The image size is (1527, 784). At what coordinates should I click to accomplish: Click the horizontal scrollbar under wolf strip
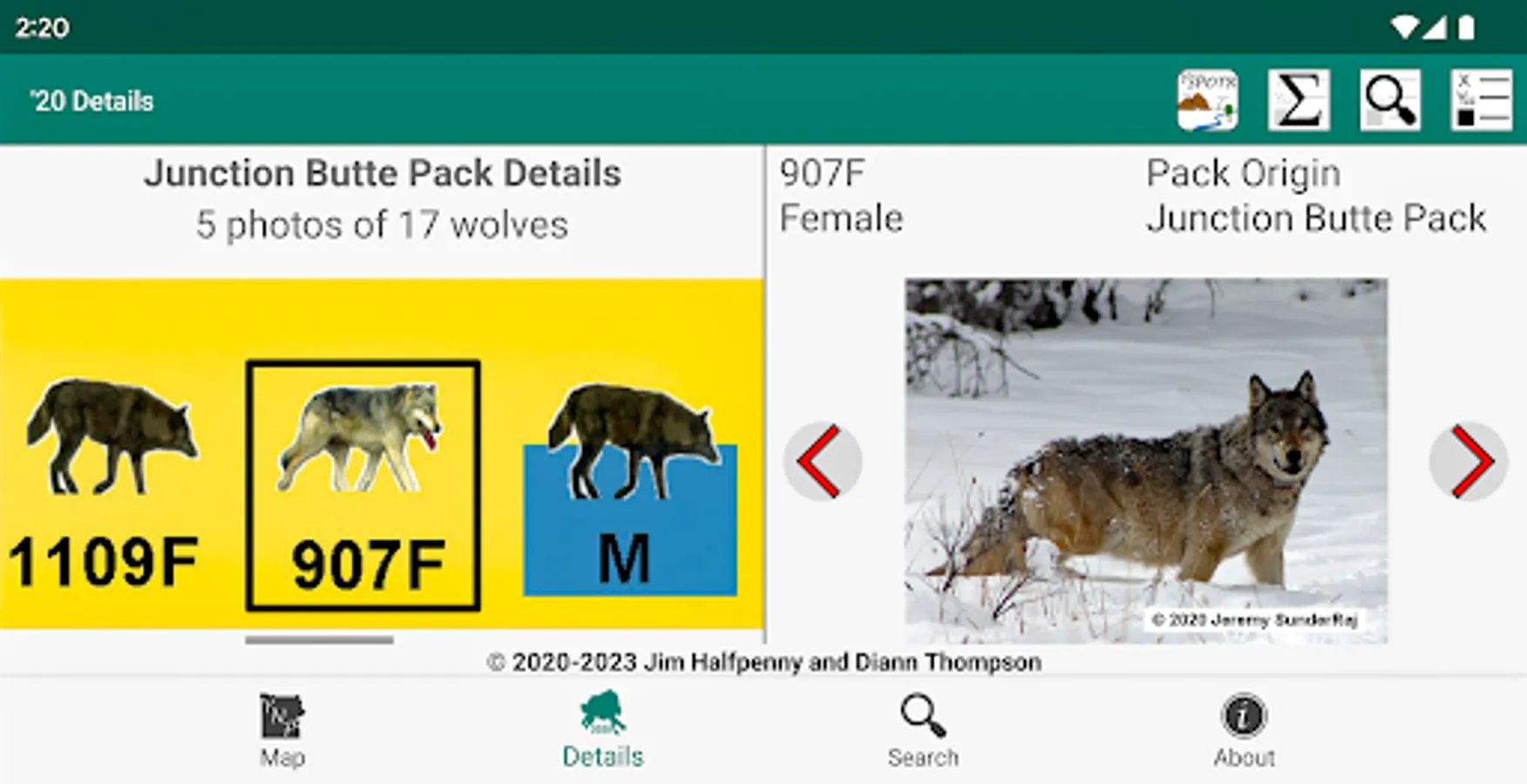click(319, 640)
